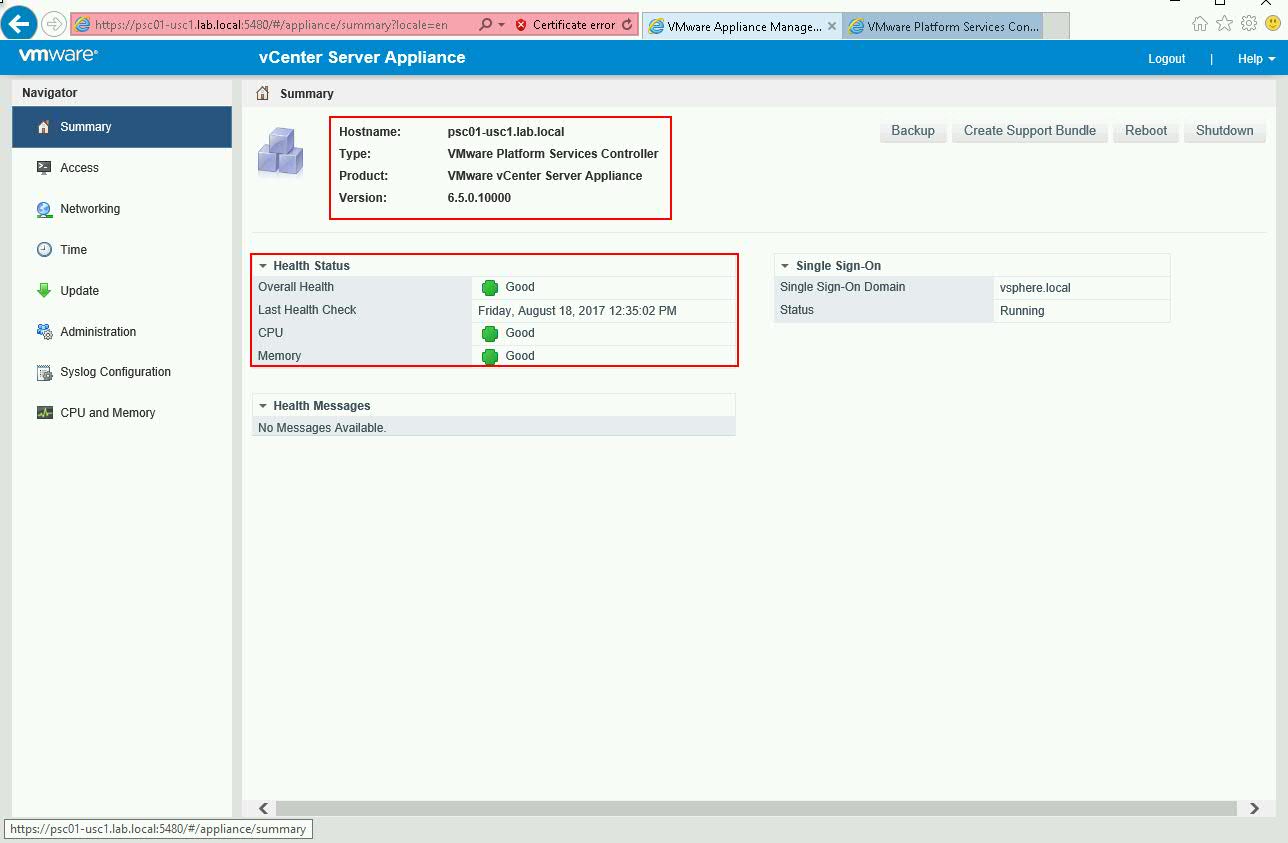Open the browser Tools gear icon
The width and height of the screenshot is (1288, 843).
click(x=1248, y=24)
